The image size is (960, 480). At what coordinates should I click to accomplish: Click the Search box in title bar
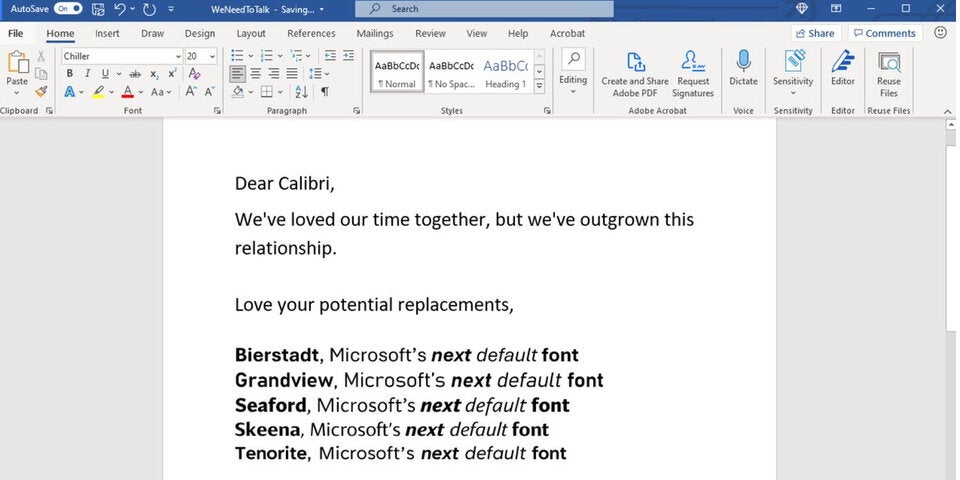(x=484, y=9)
